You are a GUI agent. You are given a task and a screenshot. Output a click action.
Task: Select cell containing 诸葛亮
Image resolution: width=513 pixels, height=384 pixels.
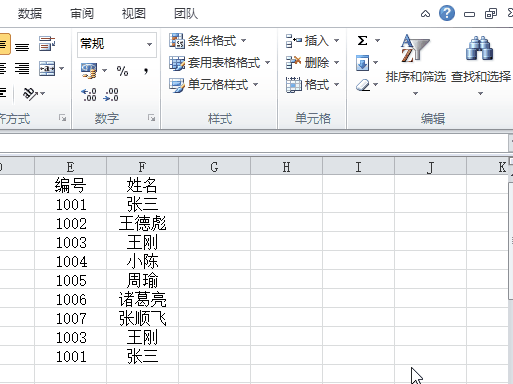(142, 299)
